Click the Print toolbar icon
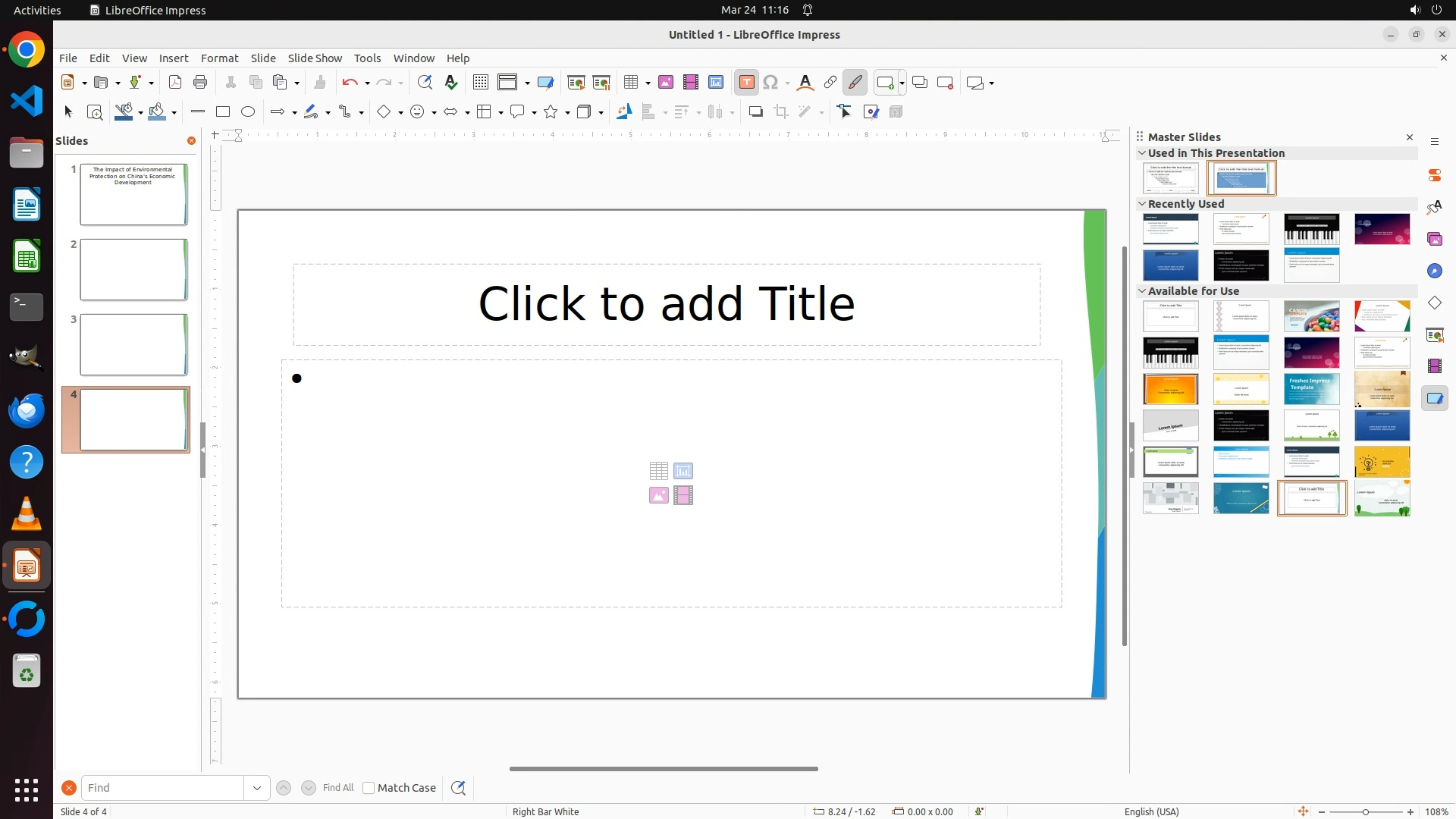This screenshot has height=819, width=1456. tap(200, 83)
